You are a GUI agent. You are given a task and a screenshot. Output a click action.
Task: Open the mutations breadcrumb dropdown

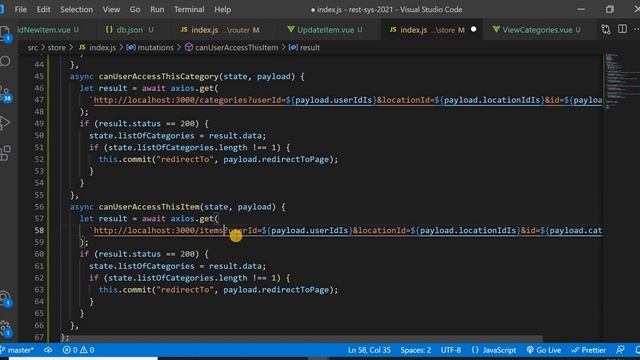point(150,48)
